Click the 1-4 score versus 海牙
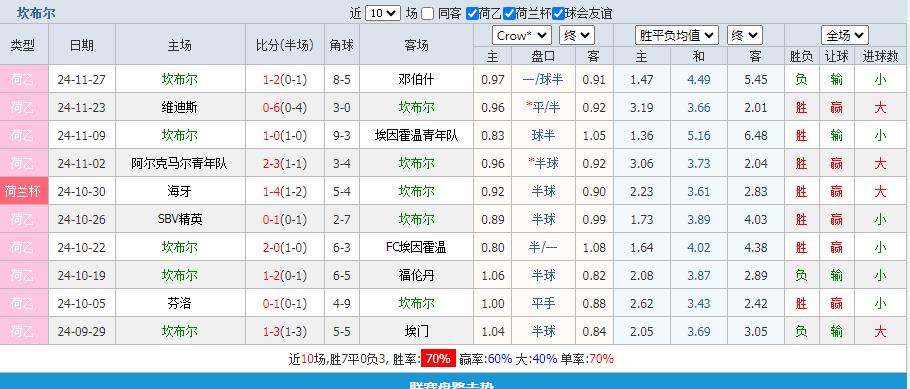 click(x=272, y=192)
